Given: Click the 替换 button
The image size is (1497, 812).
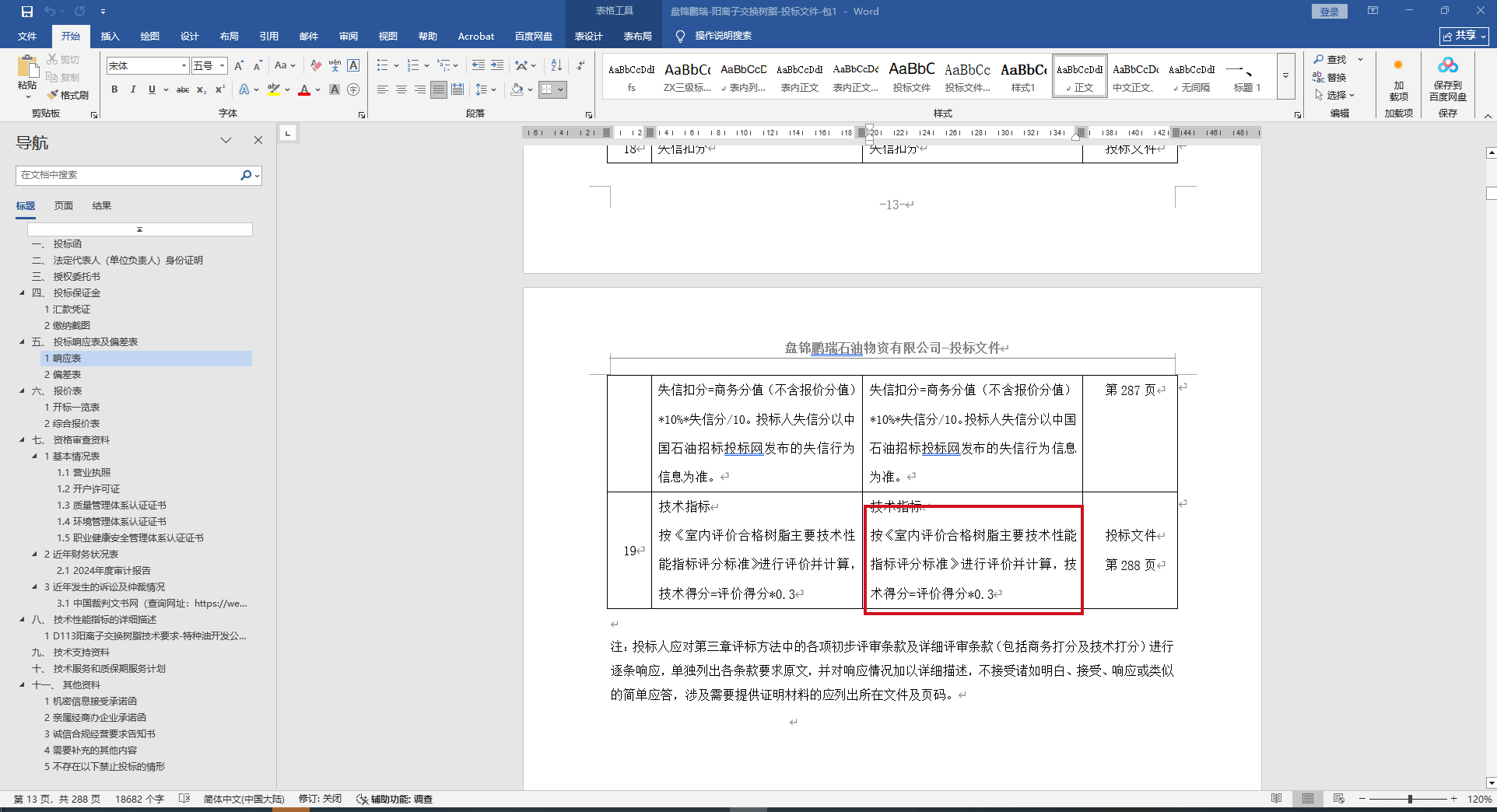Looking at the screenshot, I should (1330, 77).
